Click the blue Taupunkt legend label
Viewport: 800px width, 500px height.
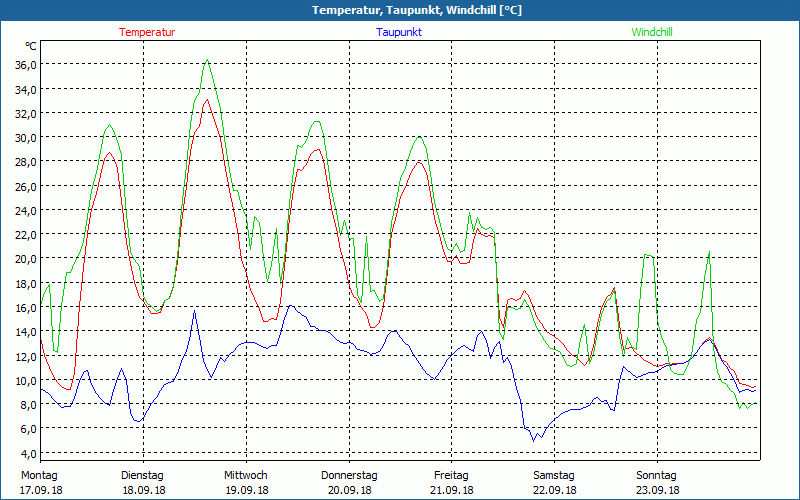399,32
